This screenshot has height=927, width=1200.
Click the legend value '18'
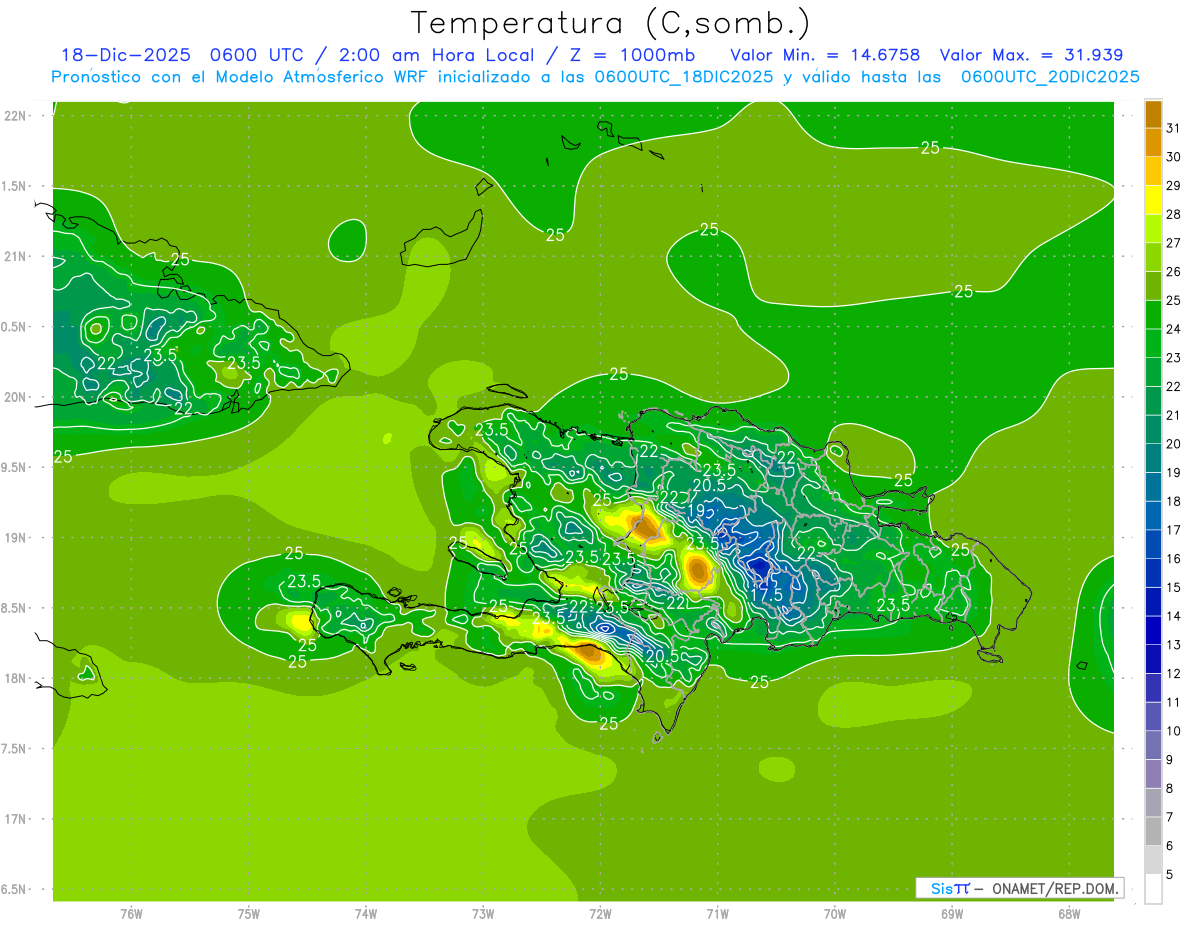(x=1173, y=501)
